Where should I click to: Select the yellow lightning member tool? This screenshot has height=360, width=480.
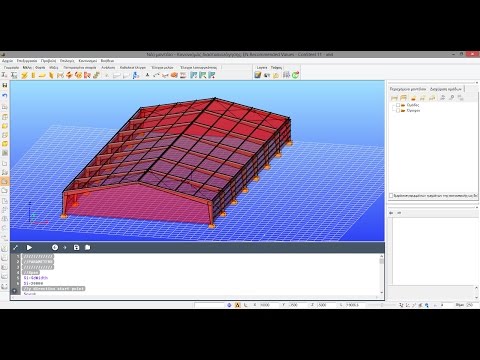pos(24,75)
